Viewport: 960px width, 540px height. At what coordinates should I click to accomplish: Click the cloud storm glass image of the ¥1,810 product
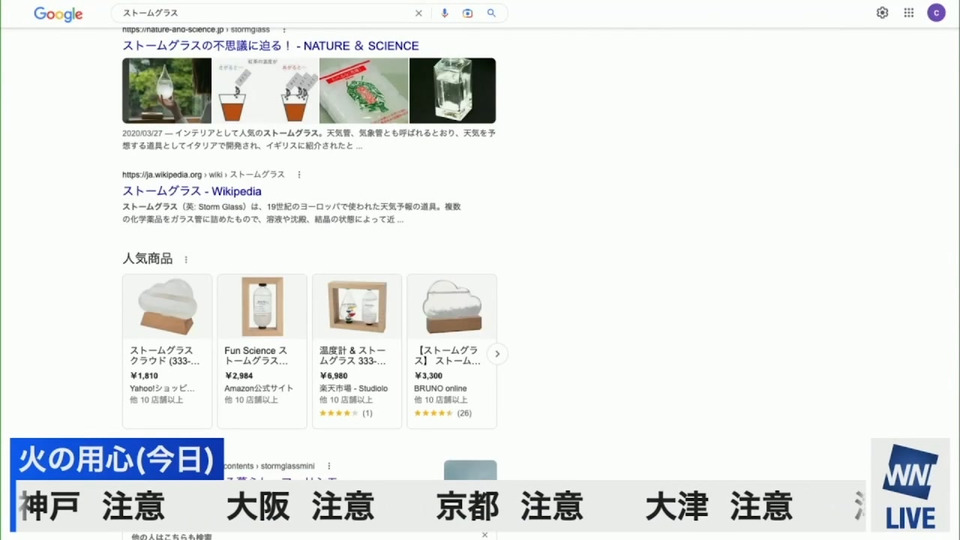[x=167, y=307]
